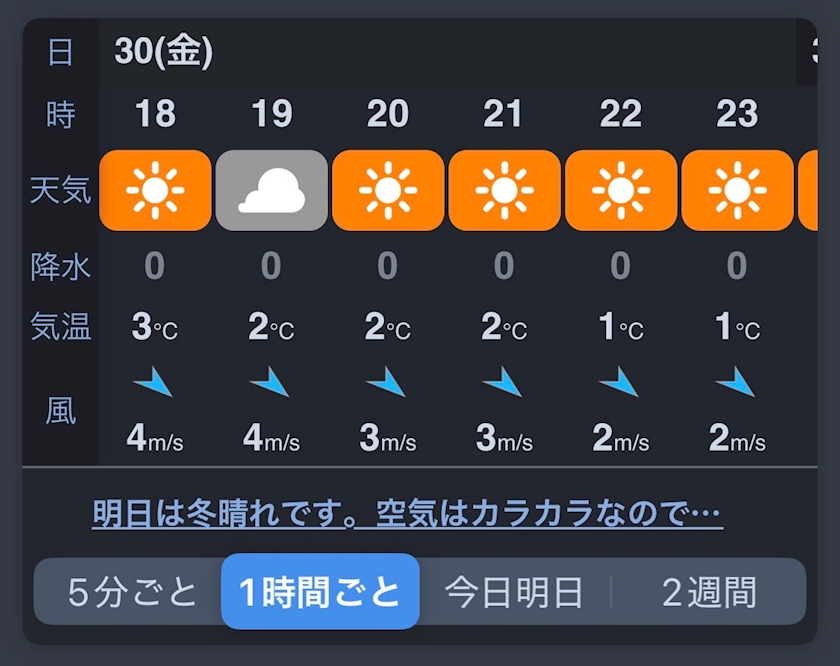Click the wind direction arrow at 18 o'clock
The height and width of the screenshot is (666, 840).
153,381
